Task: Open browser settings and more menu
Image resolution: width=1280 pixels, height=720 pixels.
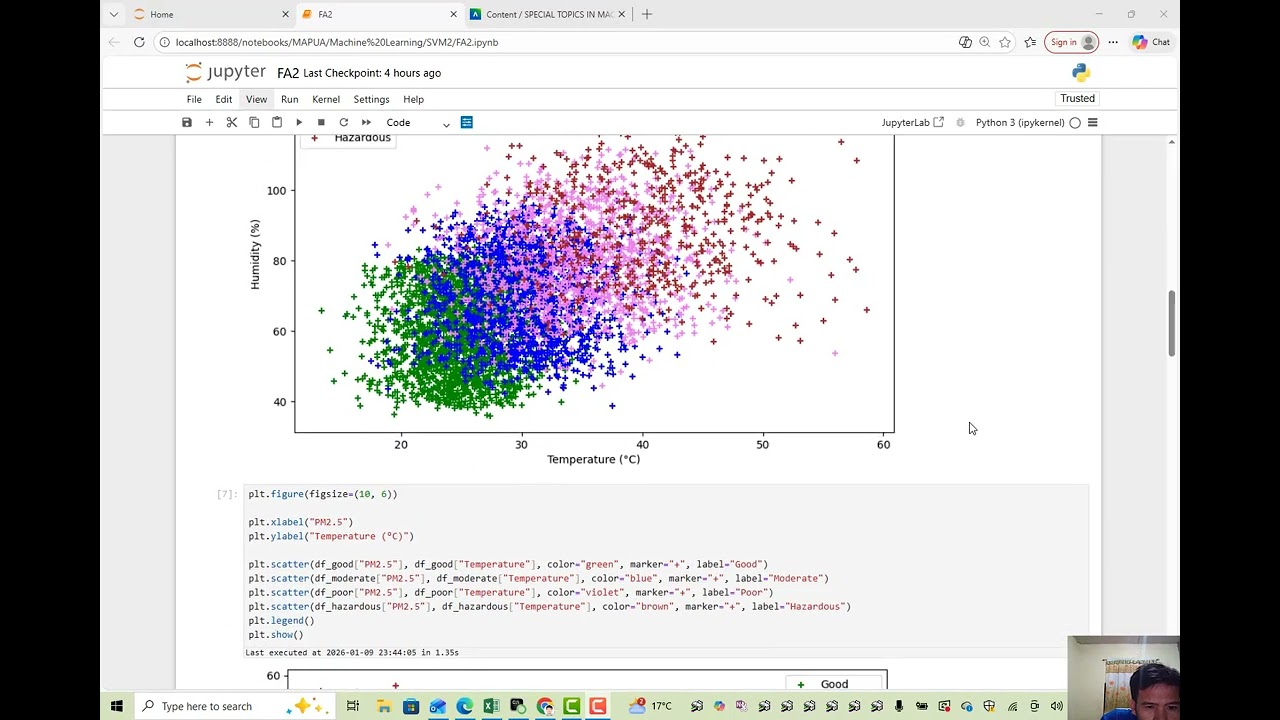Action: pyautogui.click(x=1113, y=42)
